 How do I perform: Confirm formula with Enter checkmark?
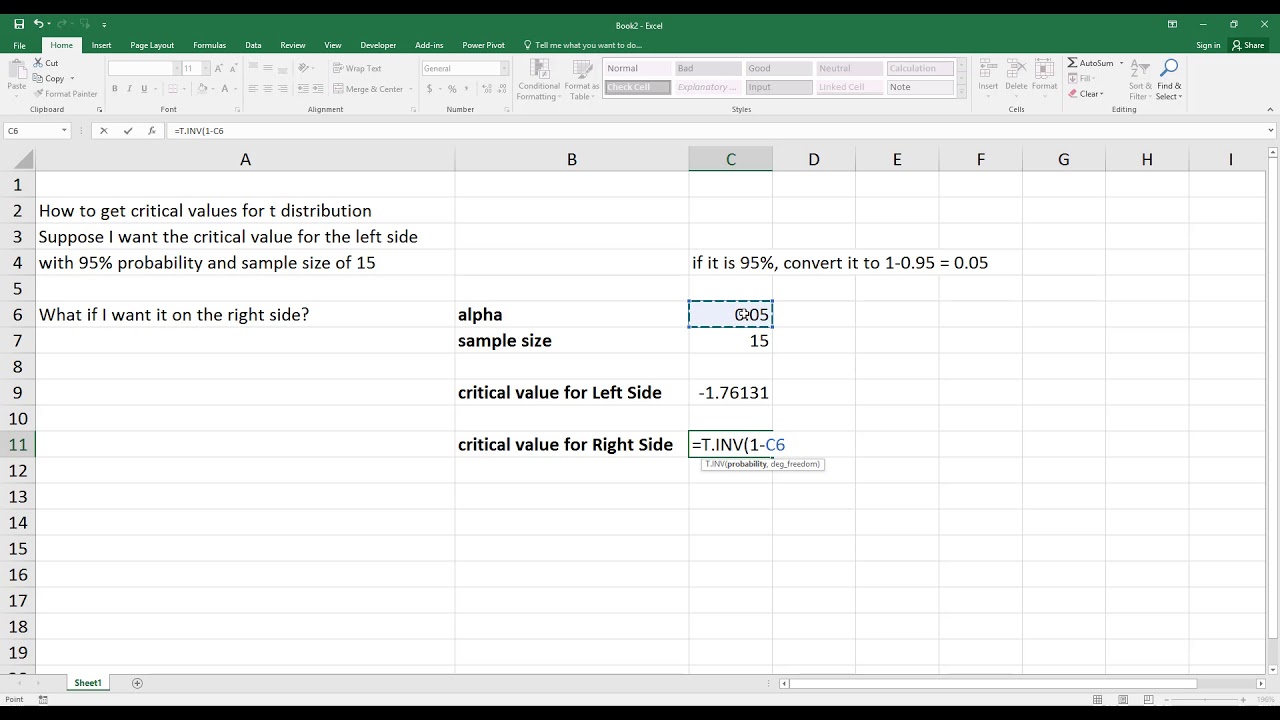click(127, 130)
